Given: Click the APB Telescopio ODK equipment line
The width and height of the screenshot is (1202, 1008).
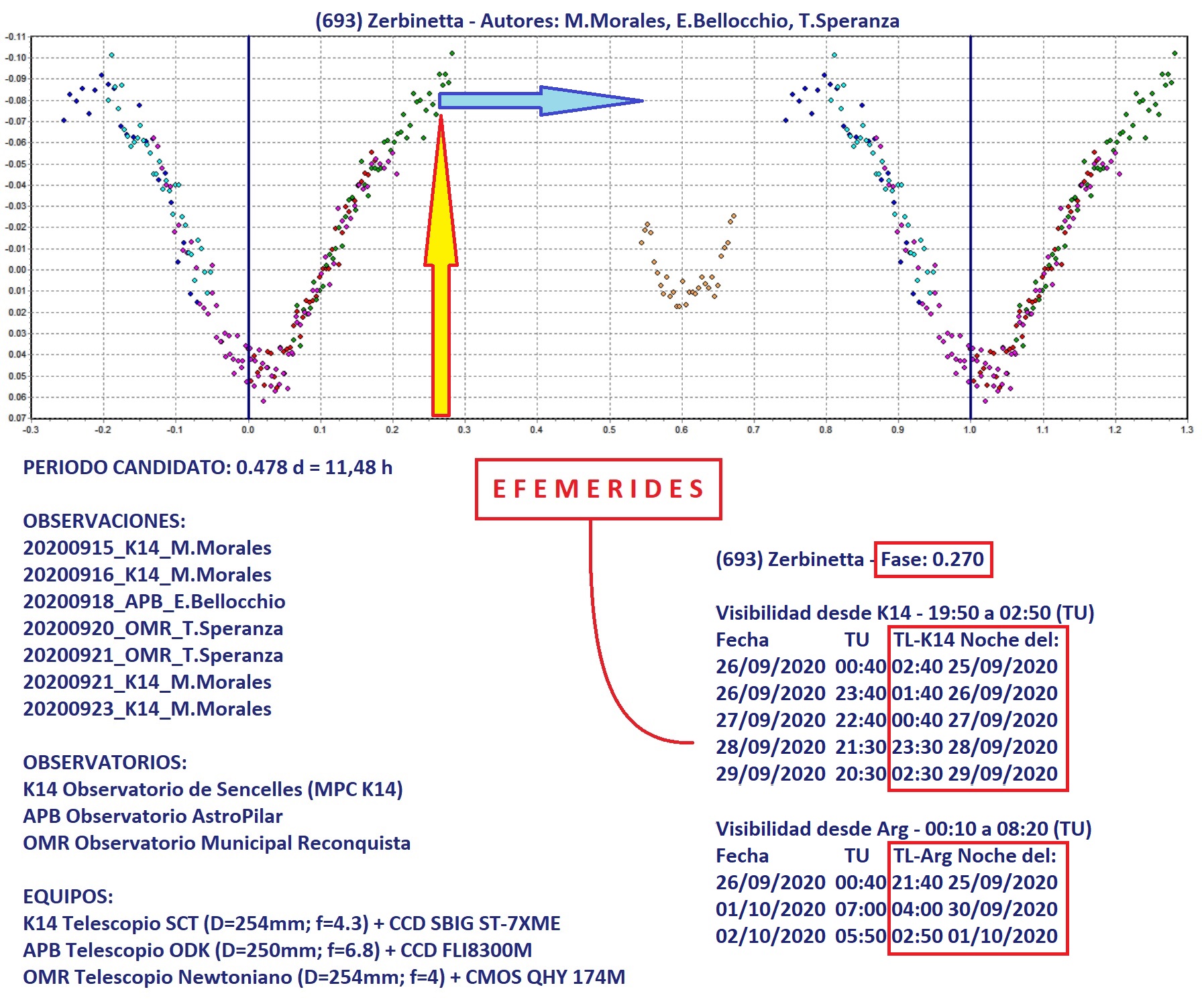Looking at the screenshot, I should click(x=277, y=950).
